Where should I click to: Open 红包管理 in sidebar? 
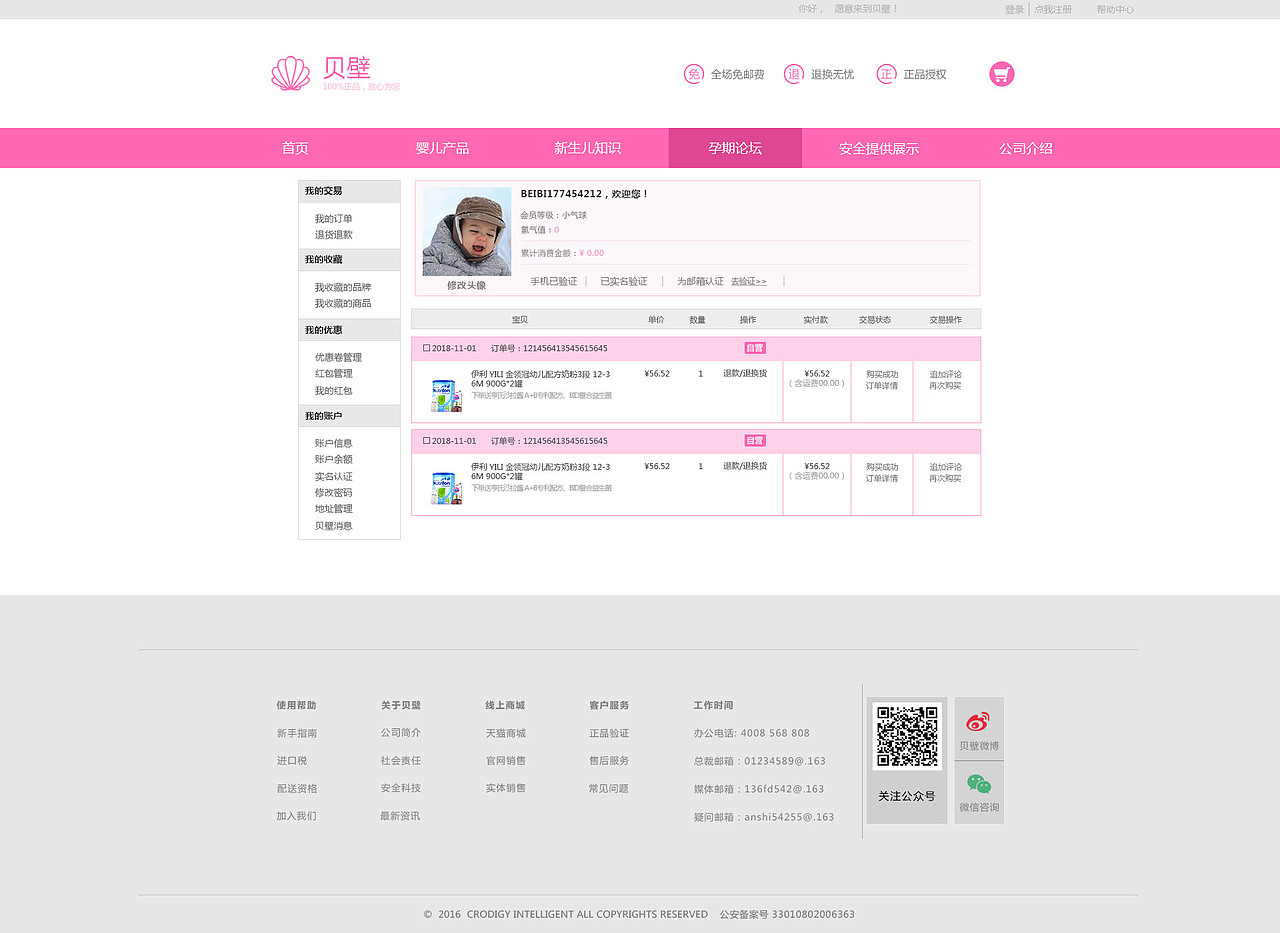[x=334, y=374]
